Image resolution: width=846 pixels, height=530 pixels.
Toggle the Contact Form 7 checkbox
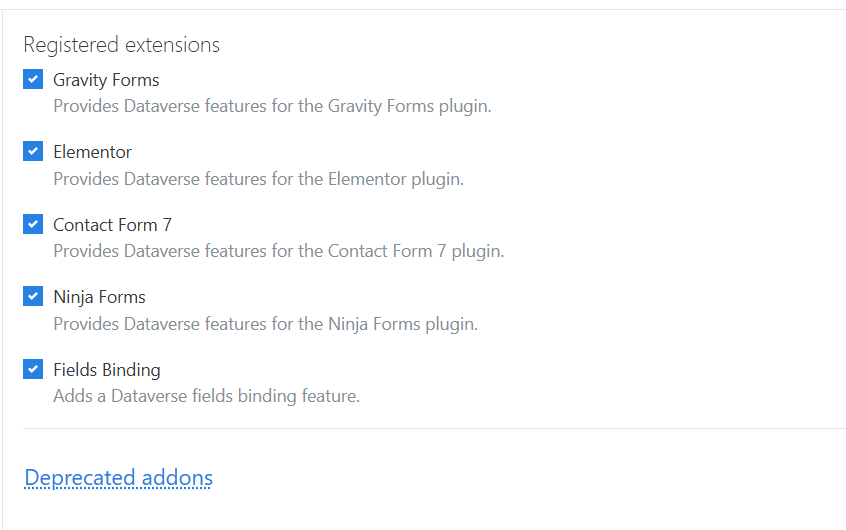click(x=33, y=224)
